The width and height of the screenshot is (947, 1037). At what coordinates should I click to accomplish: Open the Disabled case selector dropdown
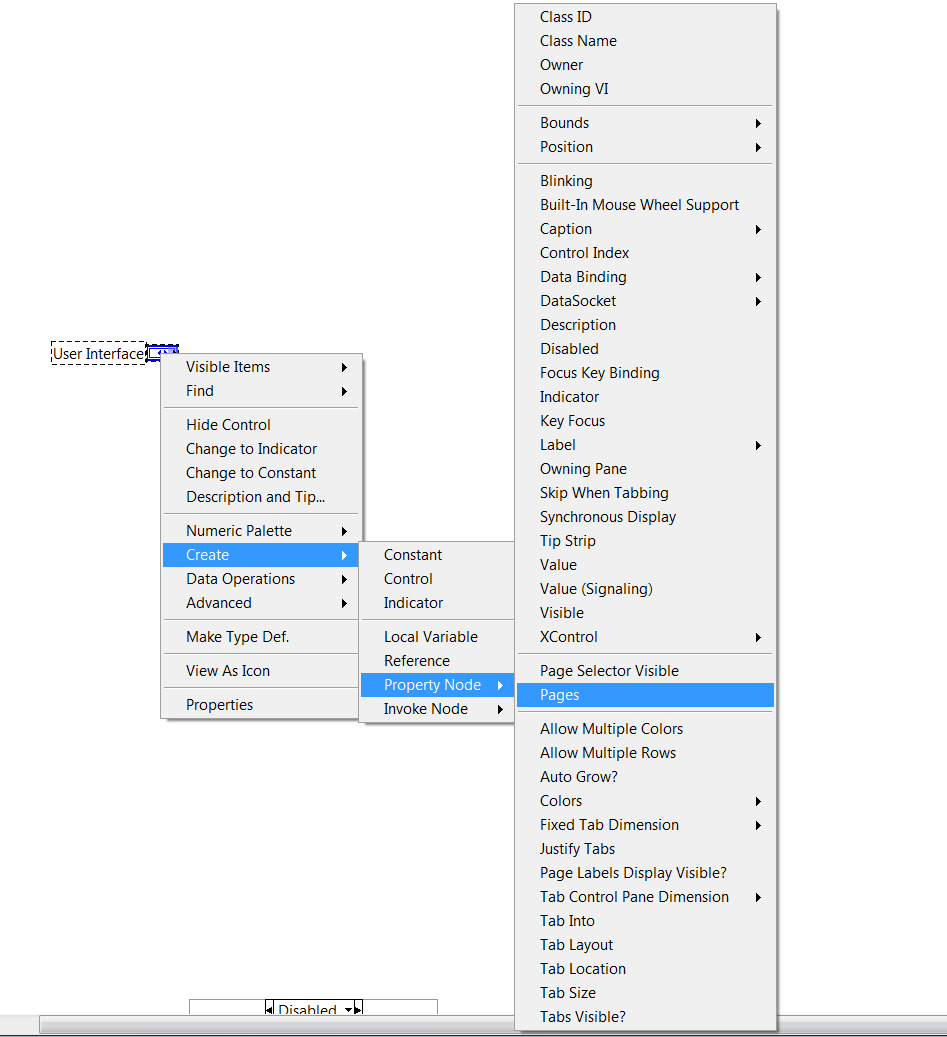(x=348, y=1010)
